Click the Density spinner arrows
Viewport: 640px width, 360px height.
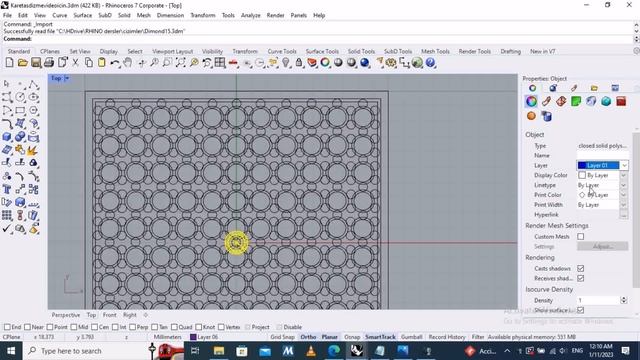tap(623, 300)
